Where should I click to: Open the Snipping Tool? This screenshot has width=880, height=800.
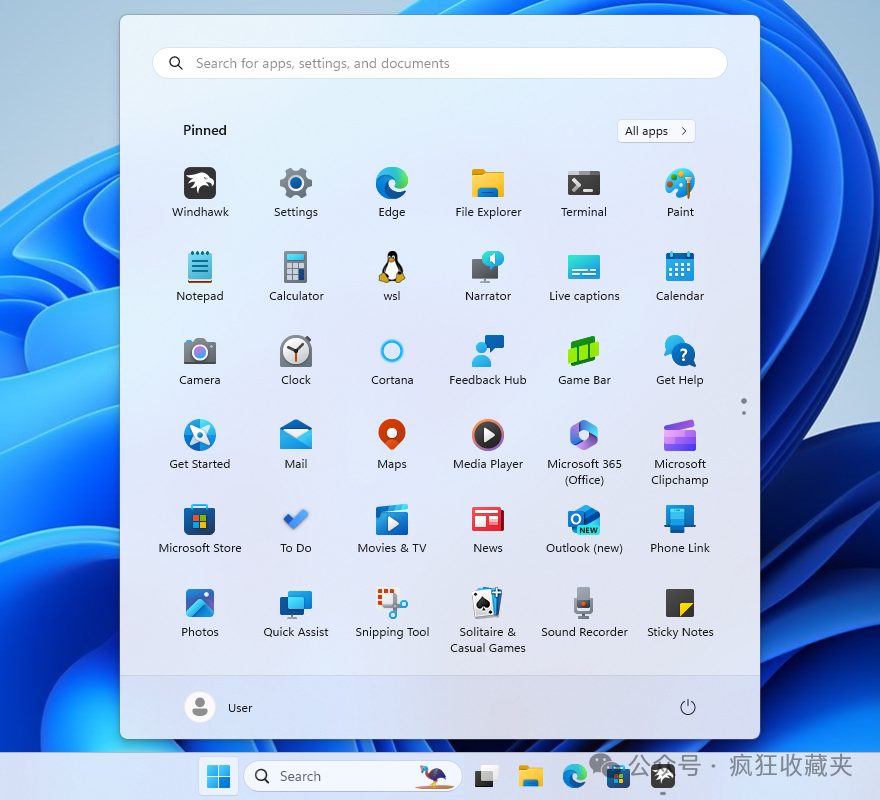tap(391, 604)
